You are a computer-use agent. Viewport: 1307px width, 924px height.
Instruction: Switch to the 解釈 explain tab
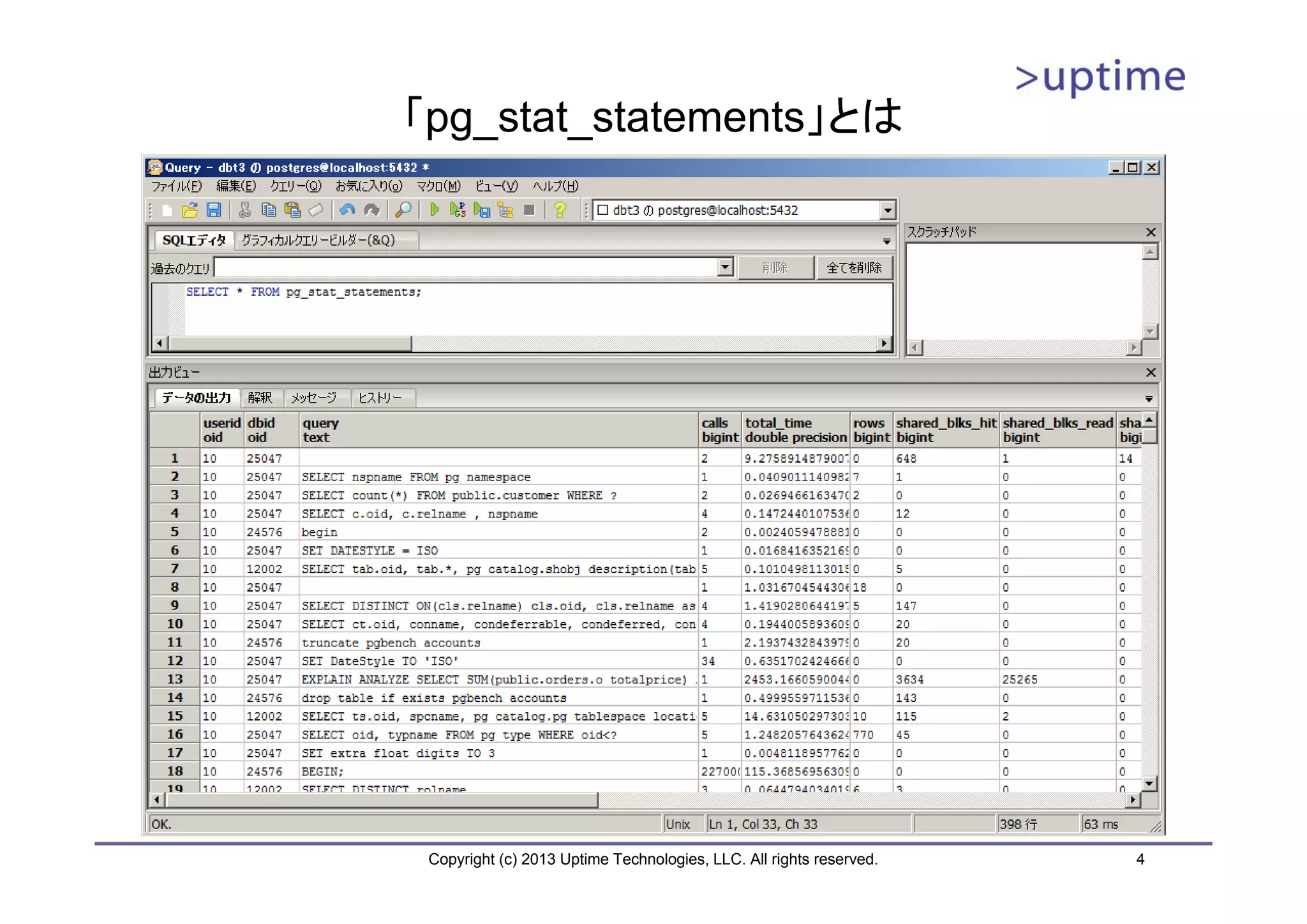pos(260,398)
